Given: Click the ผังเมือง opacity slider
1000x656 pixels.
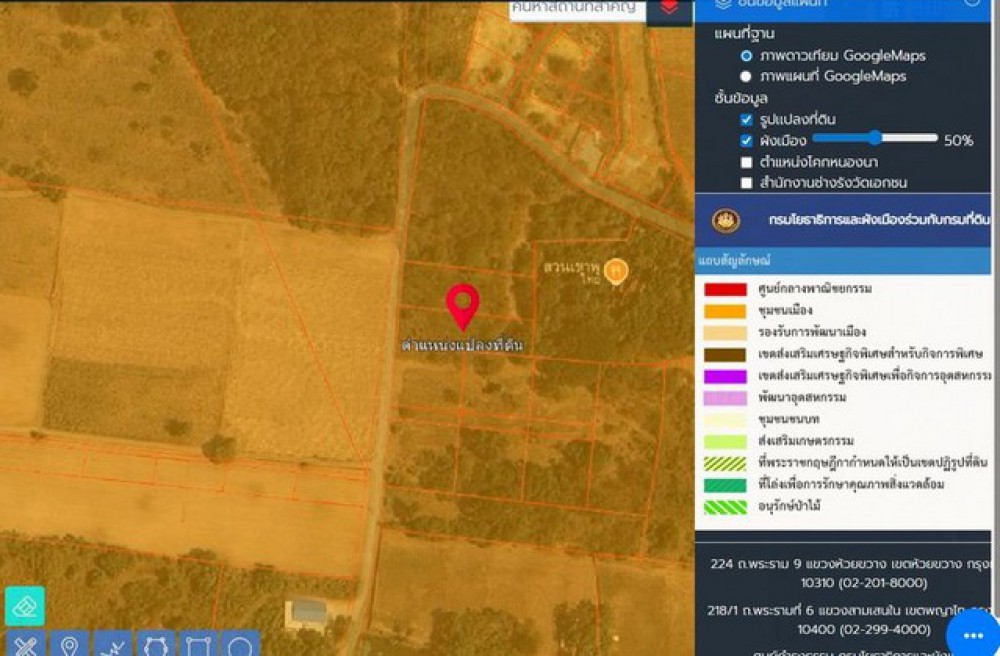Looking at the screenshot, I should pyautogui.click(x=875, y=139).
